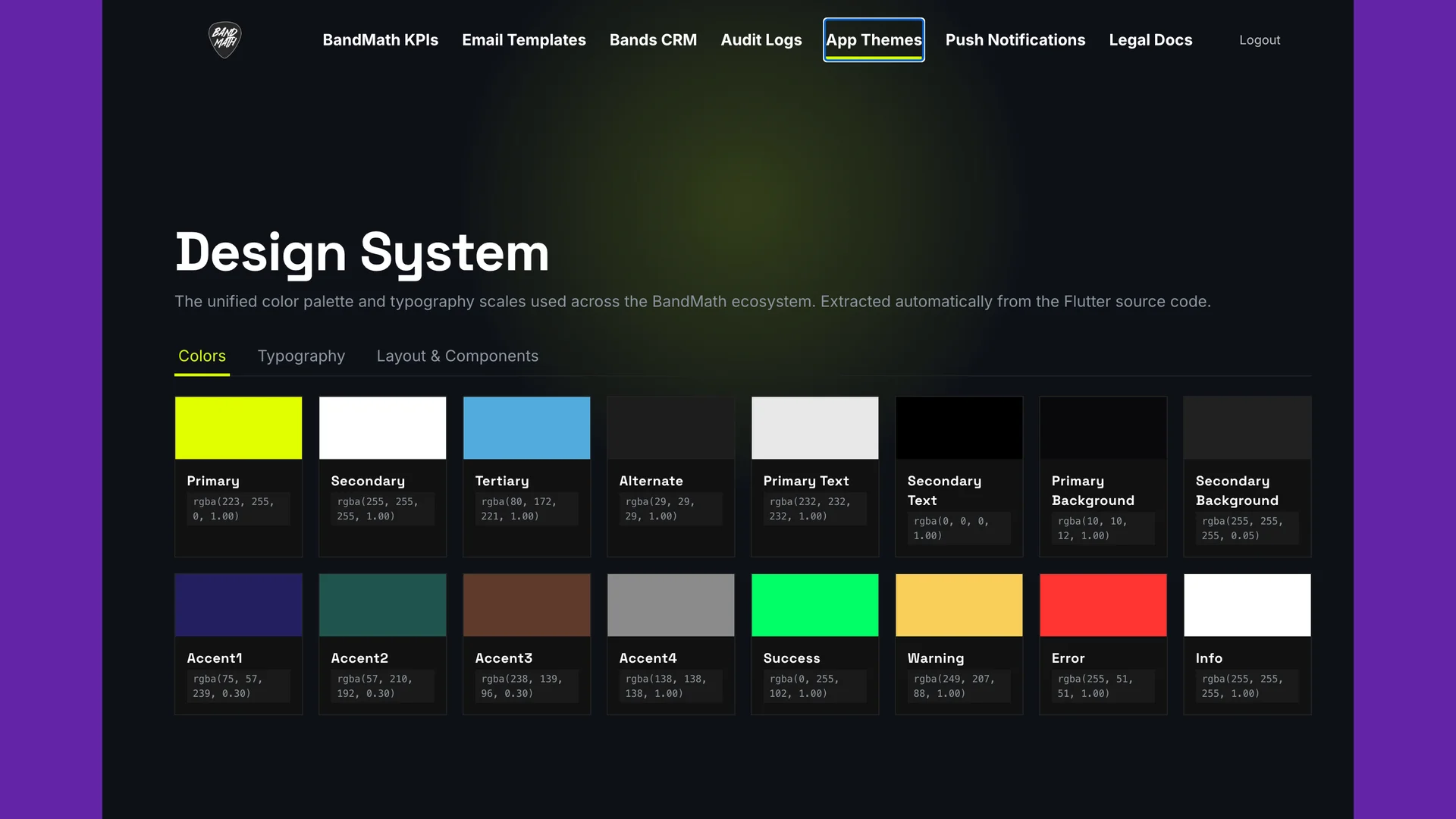Screen dimensions: 1456x819
Task: Click the Secondary Text black swatch
Action: (x=959, y=428)
